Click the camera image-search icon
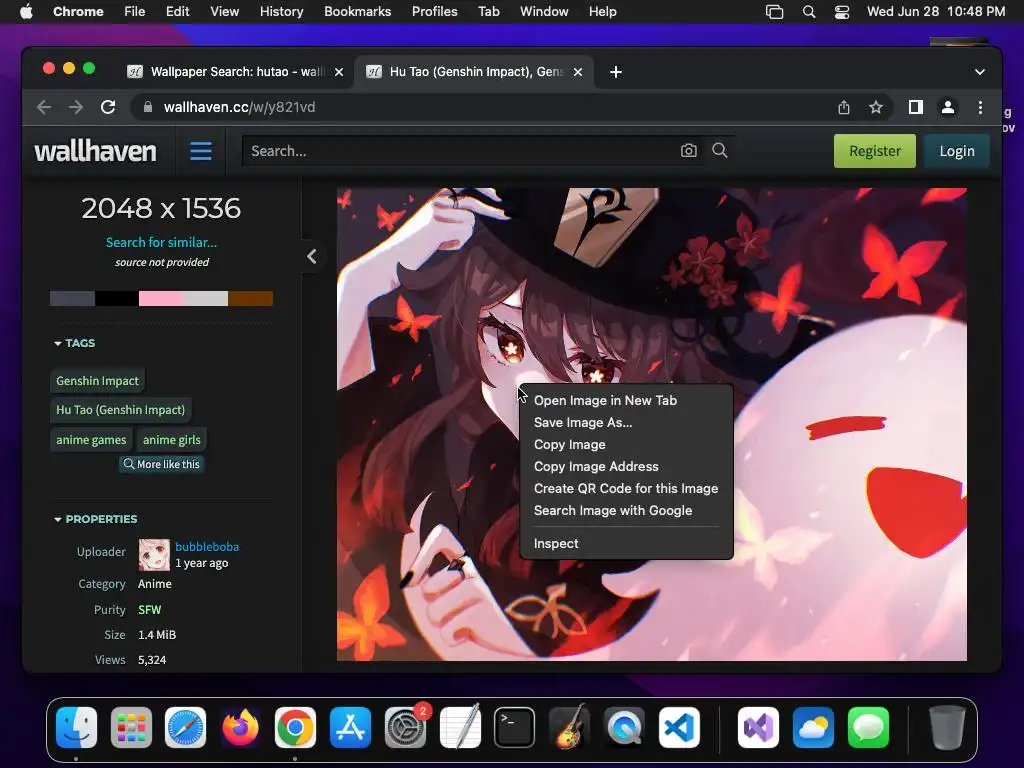Viewport: 1024px width, 768px height. tap(688, 151)
